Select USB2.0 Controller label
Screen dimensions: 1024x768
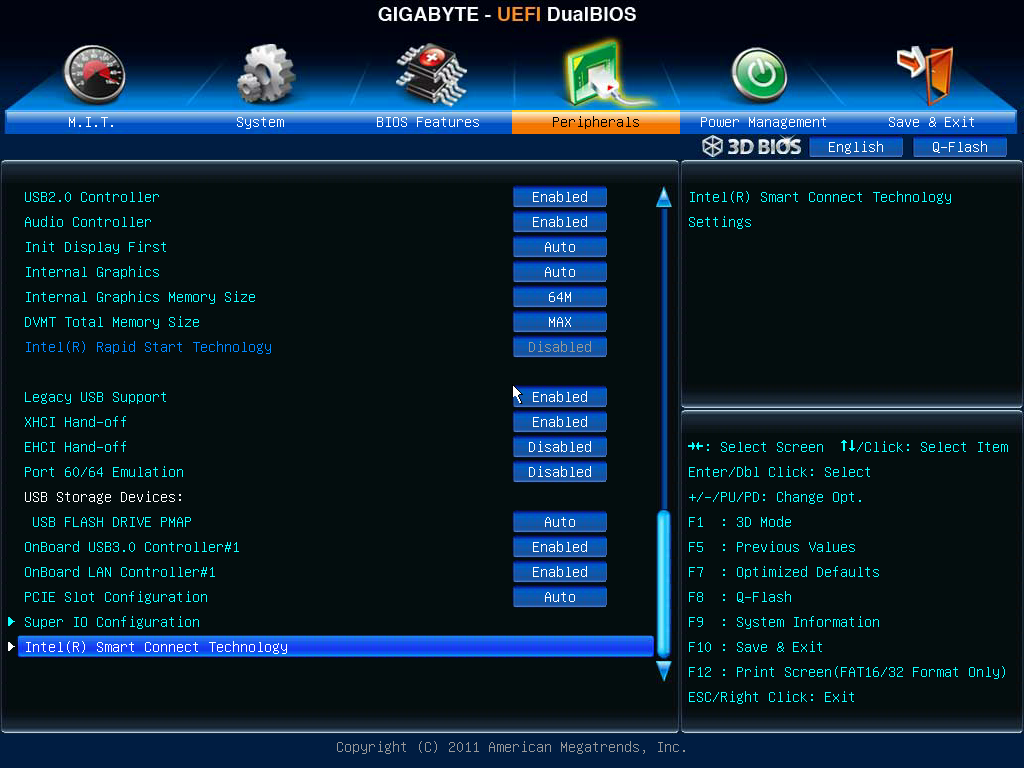click(91, 197)
